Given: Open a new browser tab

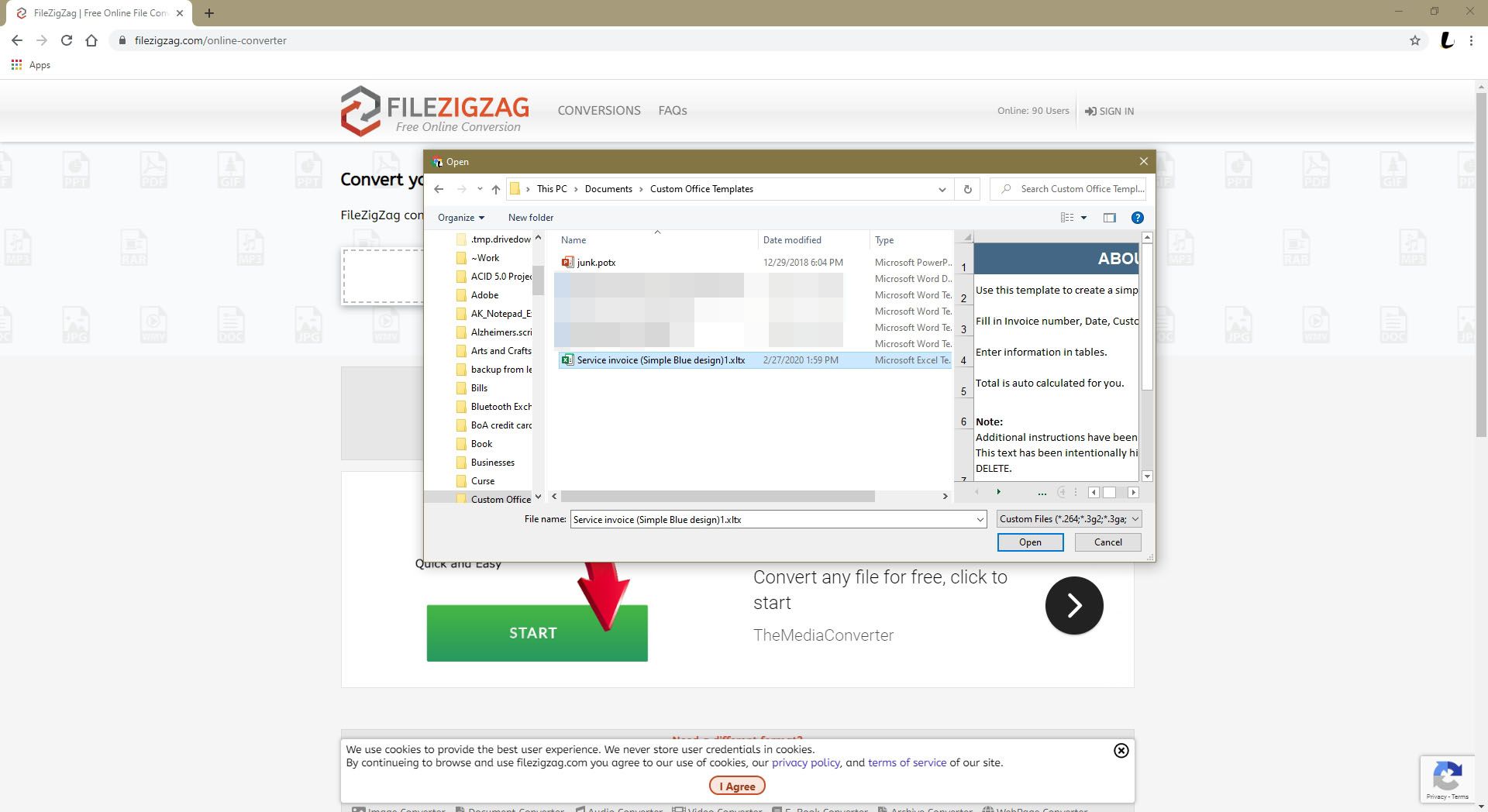Looking at the screenshot, I should [209, 13].
